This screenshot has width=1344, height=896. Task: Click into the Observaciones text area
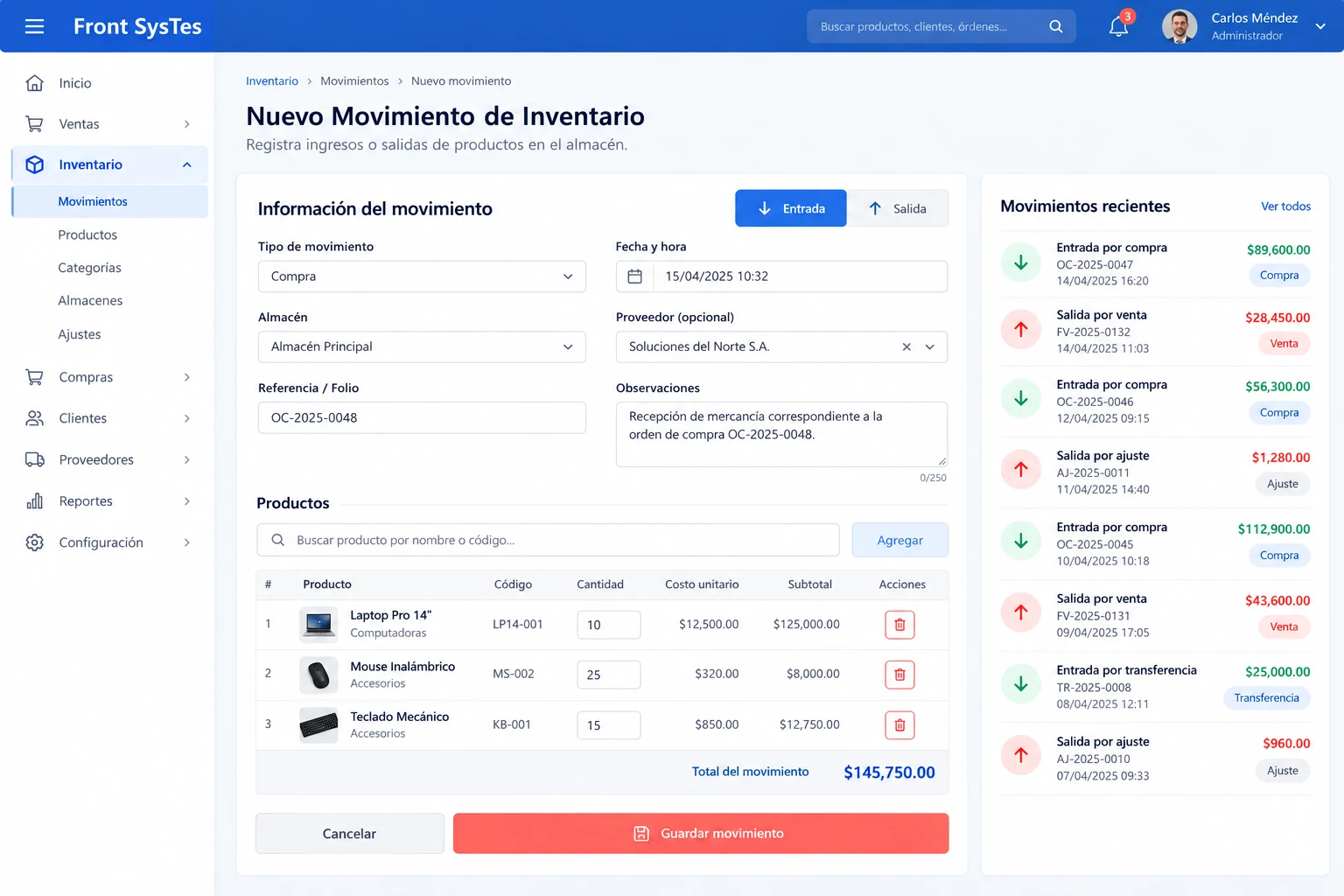click(x=781, y=434)
